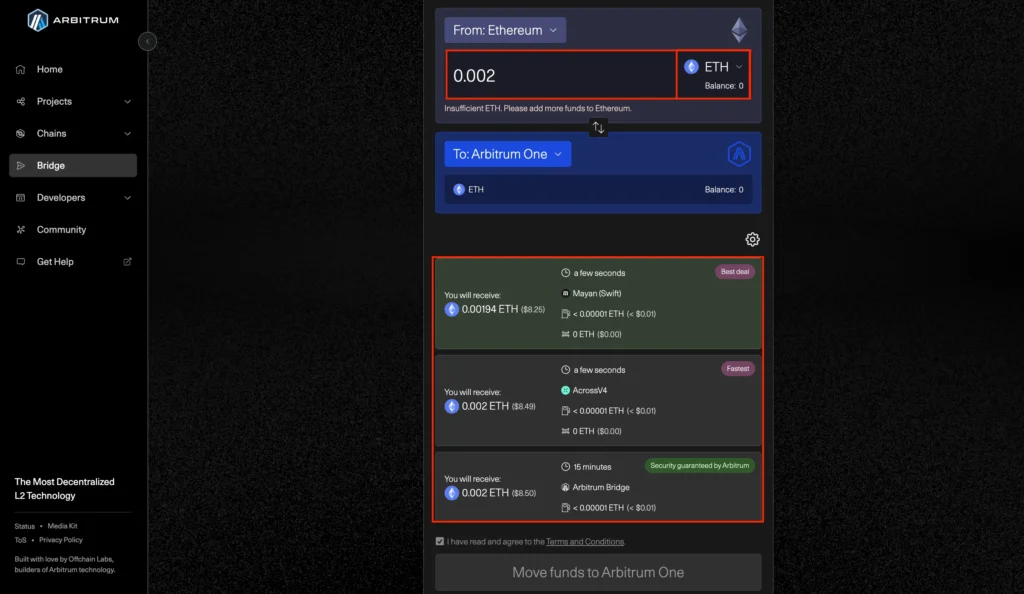1024x594 pixels.
Task: Expand the Developers submenu chevron
Action: click(127, 198)
